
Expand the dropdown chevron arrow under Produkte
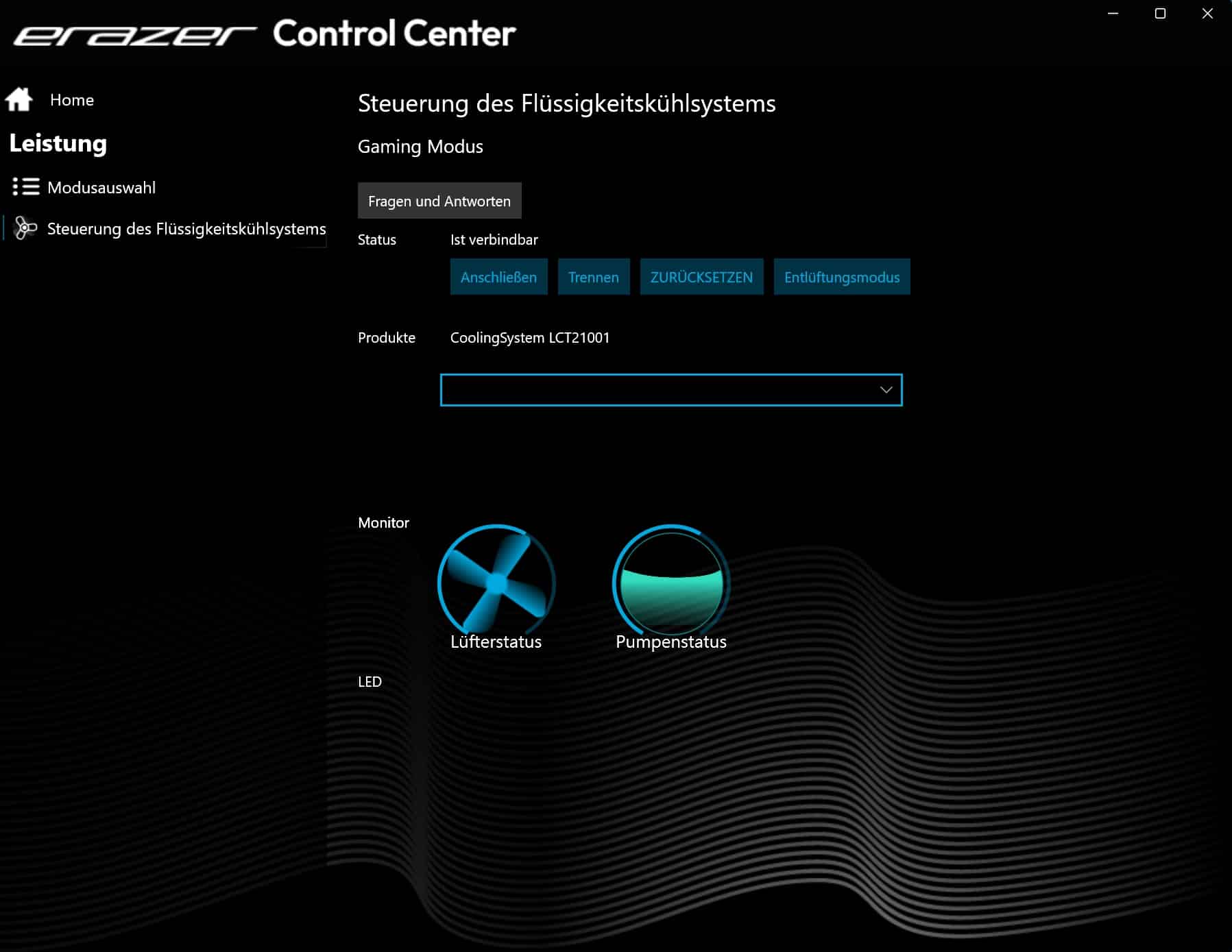click(x=886, y=390)
